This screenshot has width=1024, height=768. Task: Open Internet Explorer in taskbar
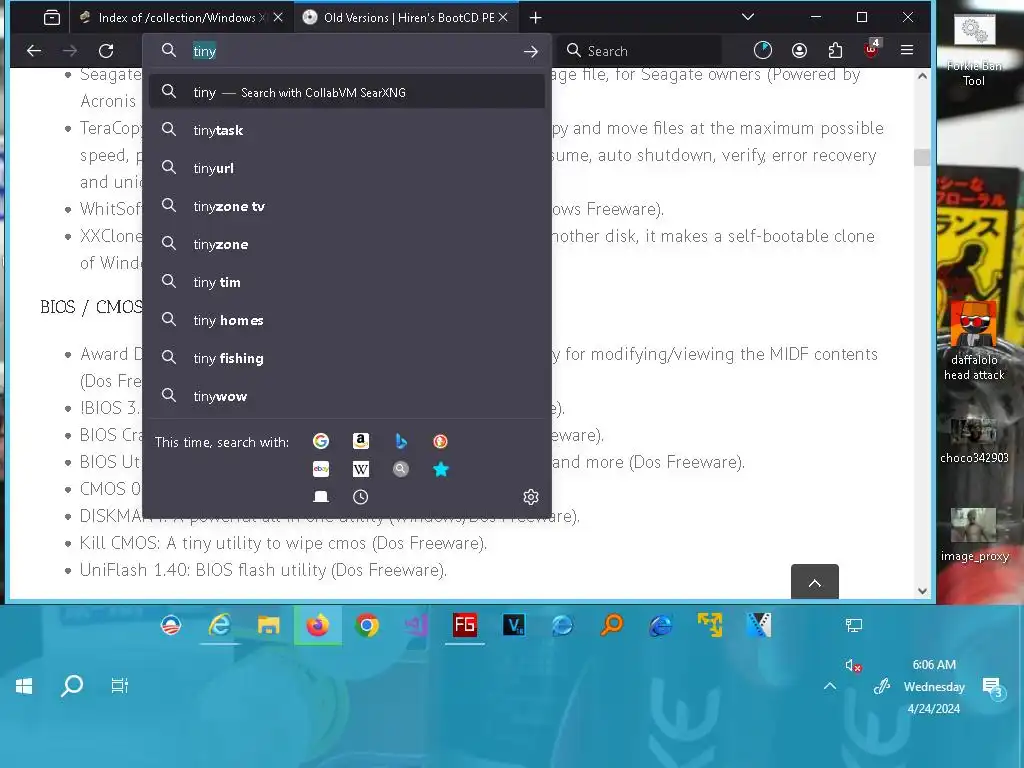pos(219,626)
